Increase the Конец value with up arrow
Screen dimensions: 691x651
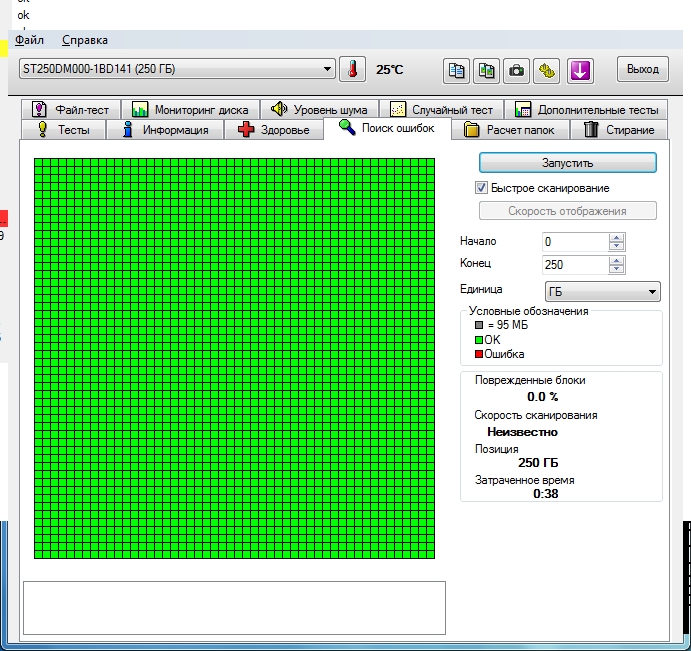click(617, 261)
